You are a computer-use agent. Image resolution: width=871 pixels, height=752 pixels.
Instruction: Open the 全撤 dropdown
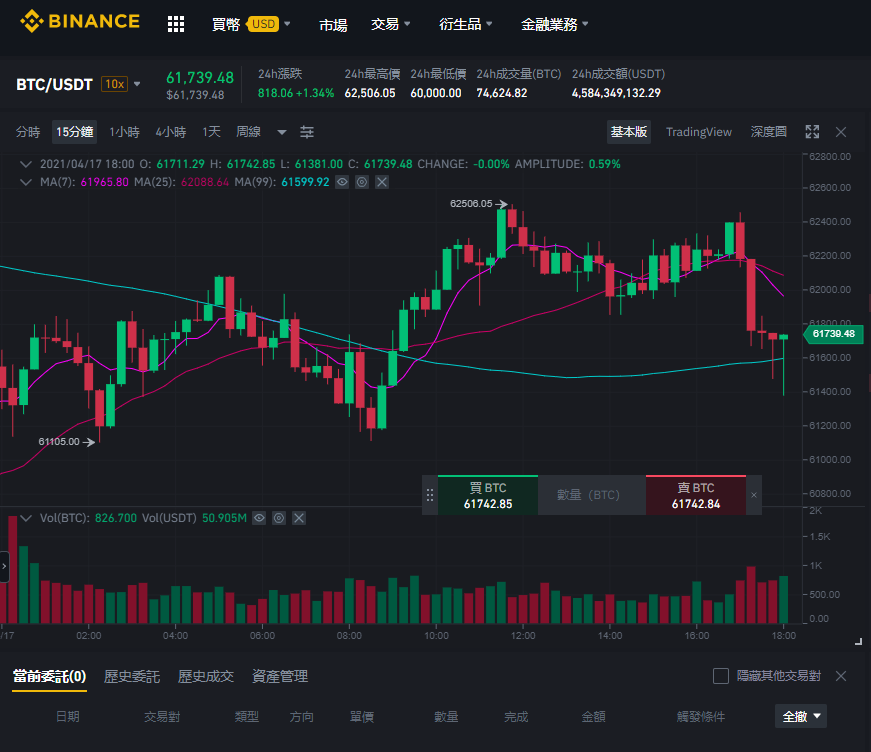coord(800,716)
